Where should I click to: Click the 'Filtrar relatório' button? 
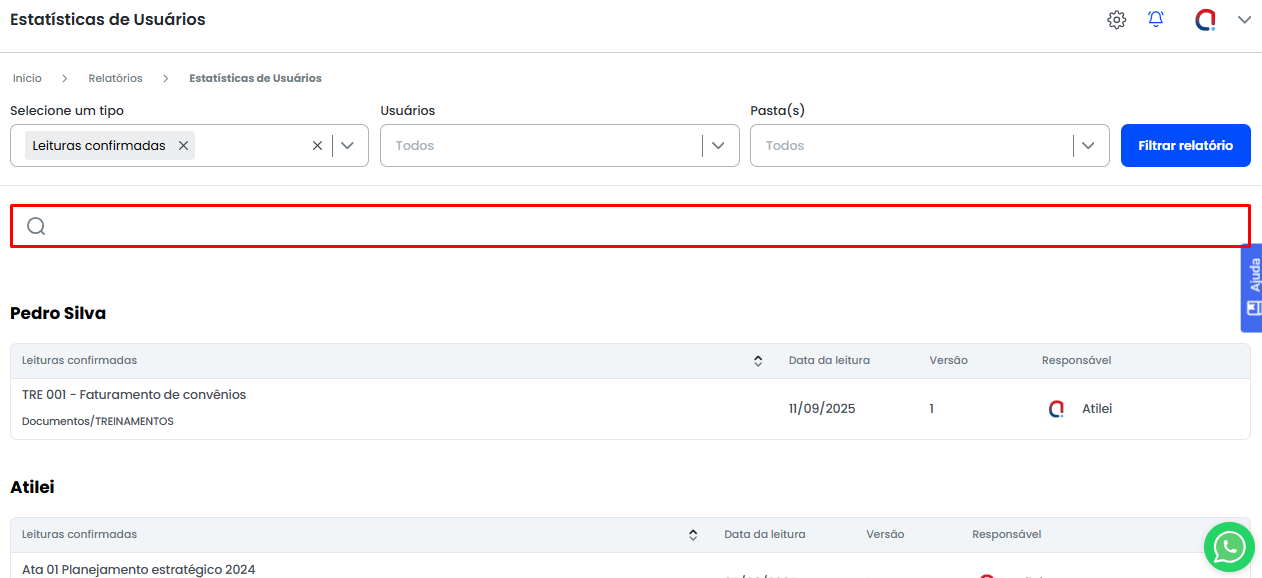[x=1185, y=146]
